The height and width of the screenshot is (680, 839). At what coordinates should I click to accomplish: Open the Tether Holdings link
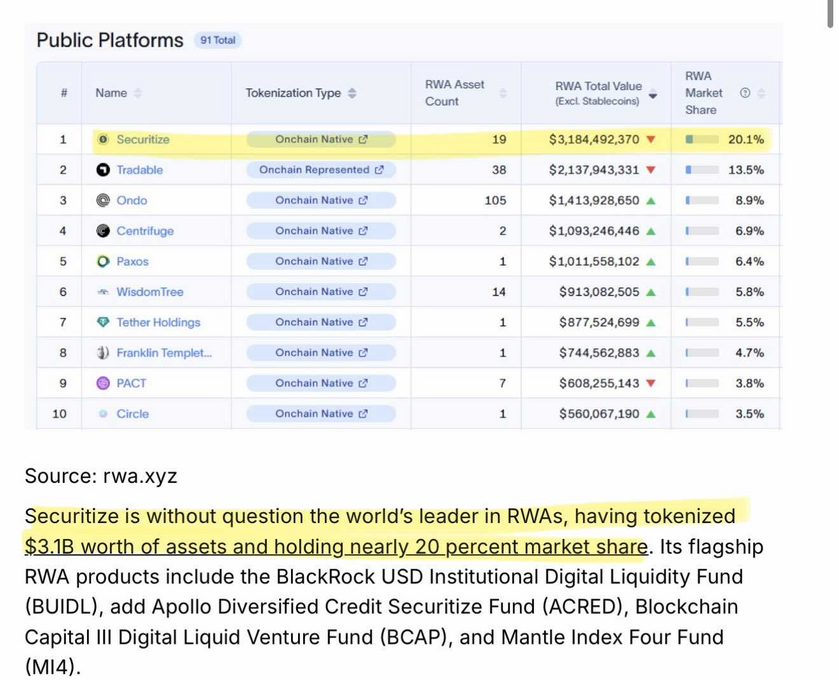(x=158, y=322)
